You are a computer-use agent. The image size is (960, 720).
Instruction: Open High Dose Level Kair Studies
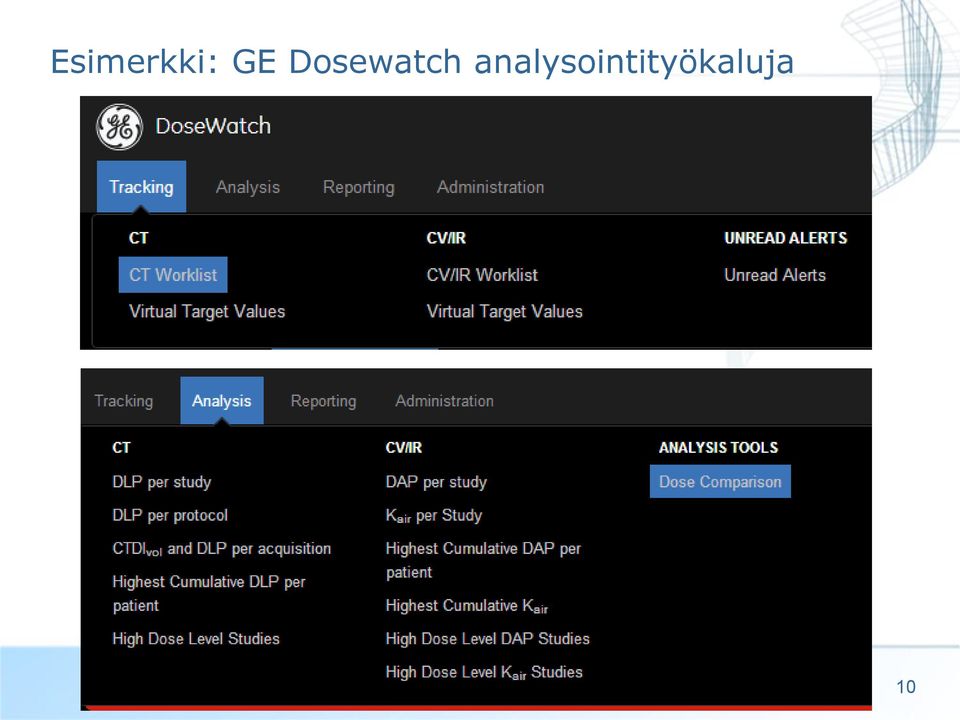[x=484, y=672]
